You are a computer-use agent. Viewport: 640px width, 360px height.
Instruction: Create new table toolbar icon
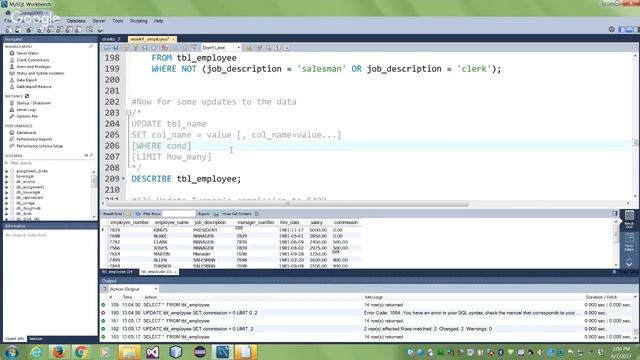pos(50,30)
